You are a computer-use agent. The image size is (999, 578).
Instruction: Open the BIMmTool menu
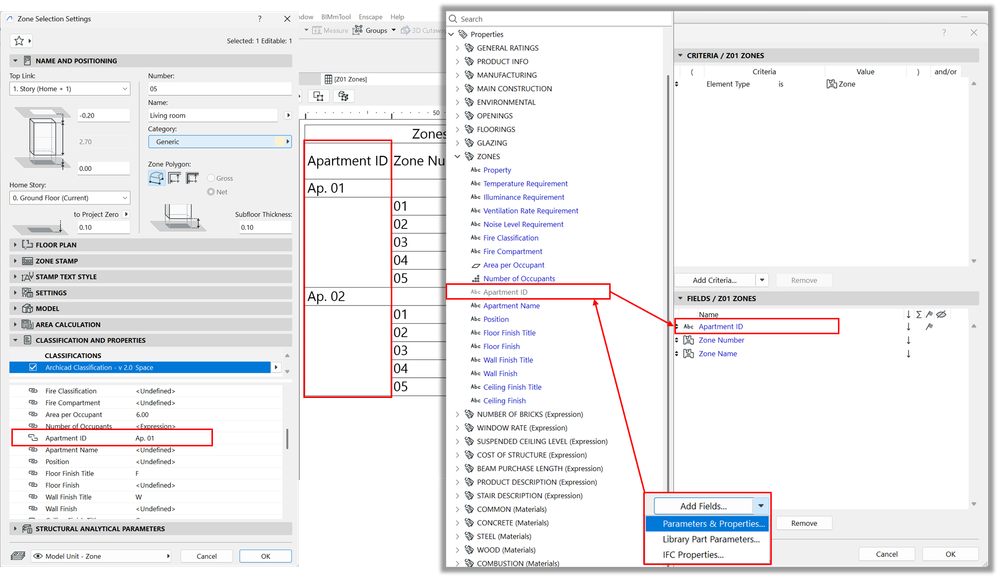[336, 17]
